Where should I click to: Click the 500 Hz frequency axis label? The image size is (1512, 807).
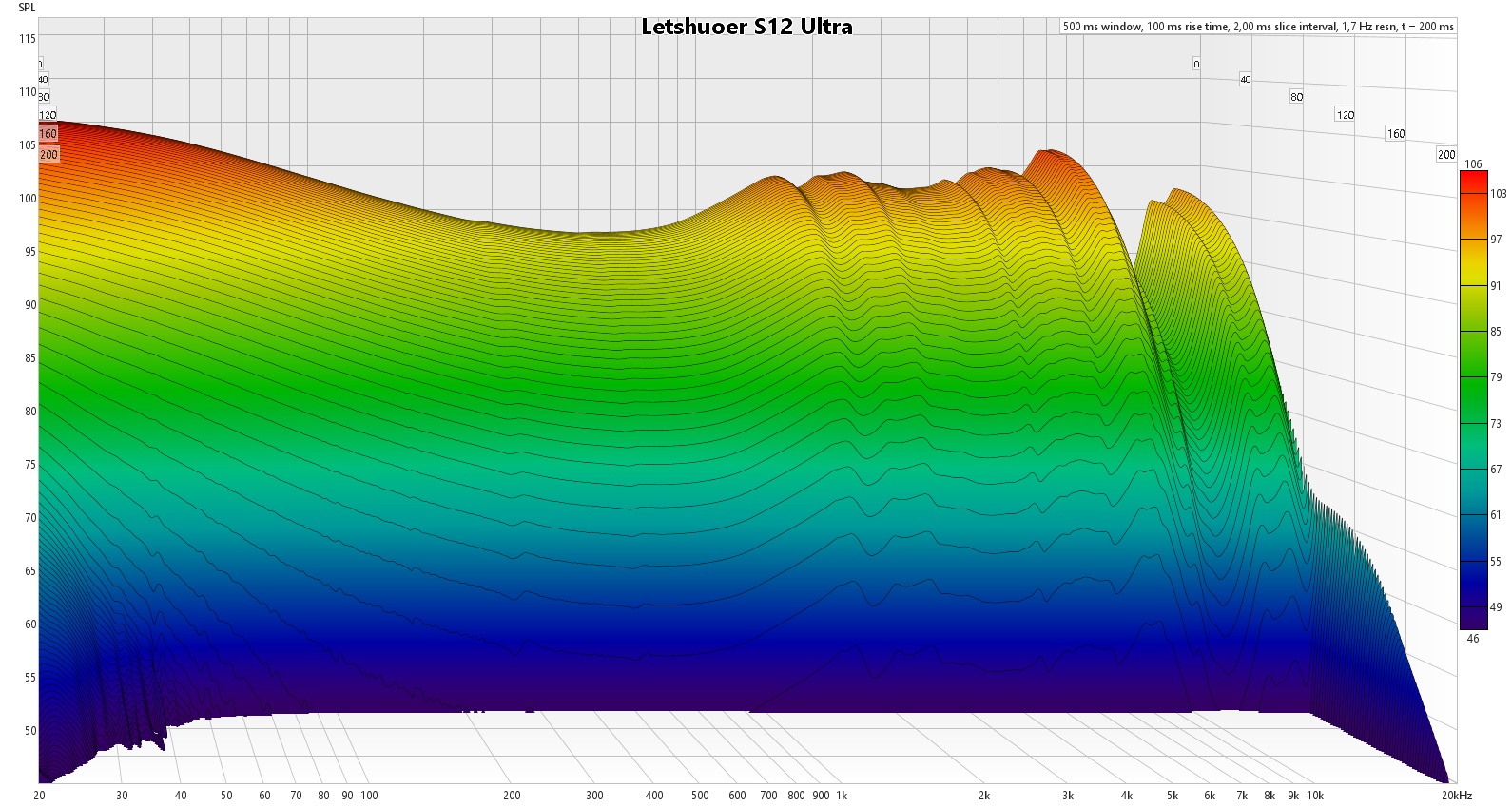tap(700, 796)
